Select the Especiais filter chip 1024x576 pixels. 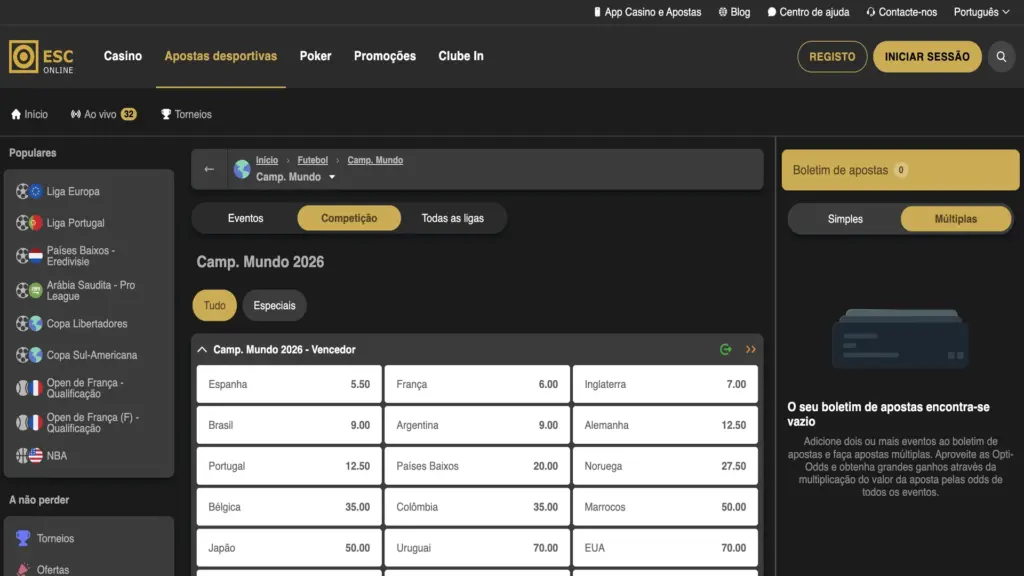tap(274, 305)
